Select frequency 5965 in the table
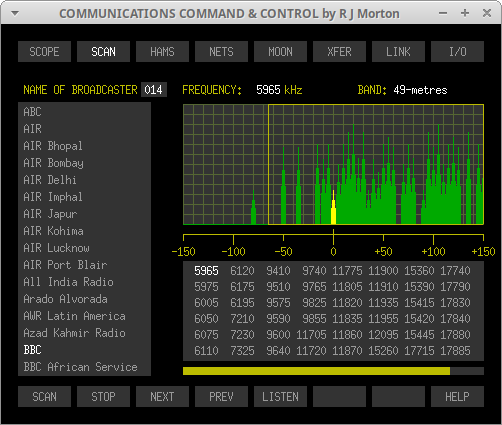The image size is (502, 425). [206, 271]
